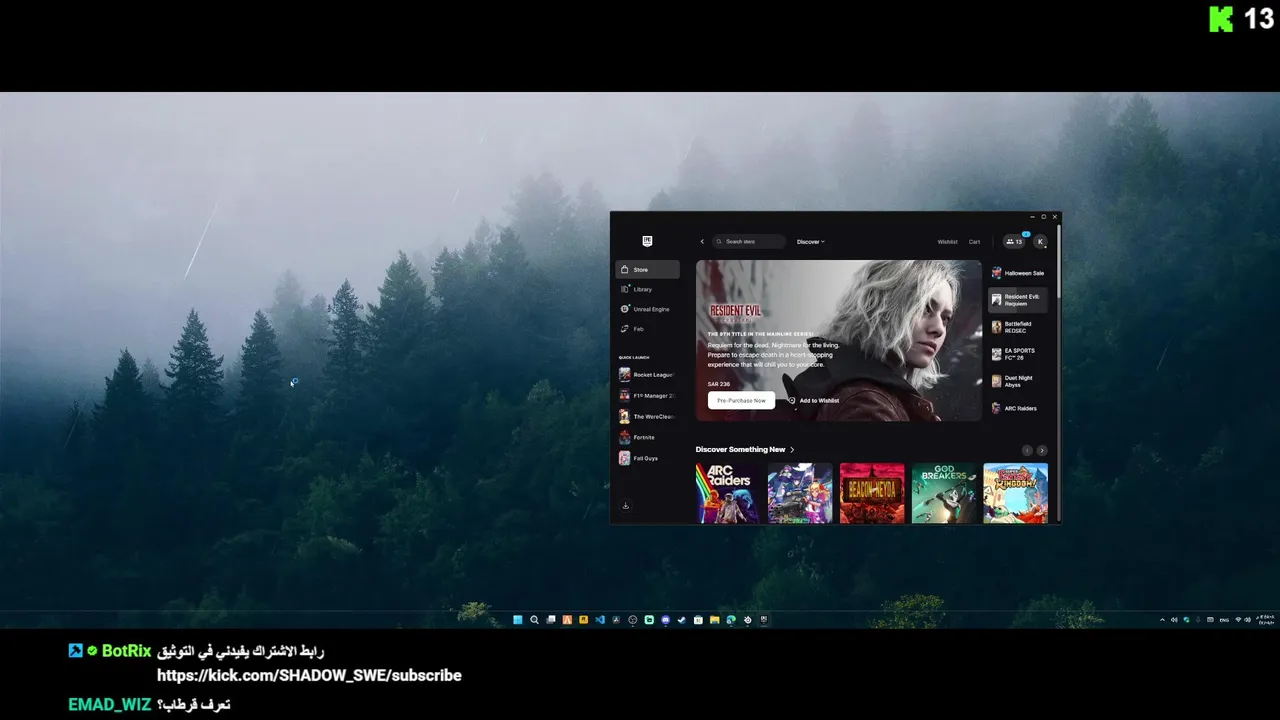Open Microsoft Store from the taskbar

point(698,620)
